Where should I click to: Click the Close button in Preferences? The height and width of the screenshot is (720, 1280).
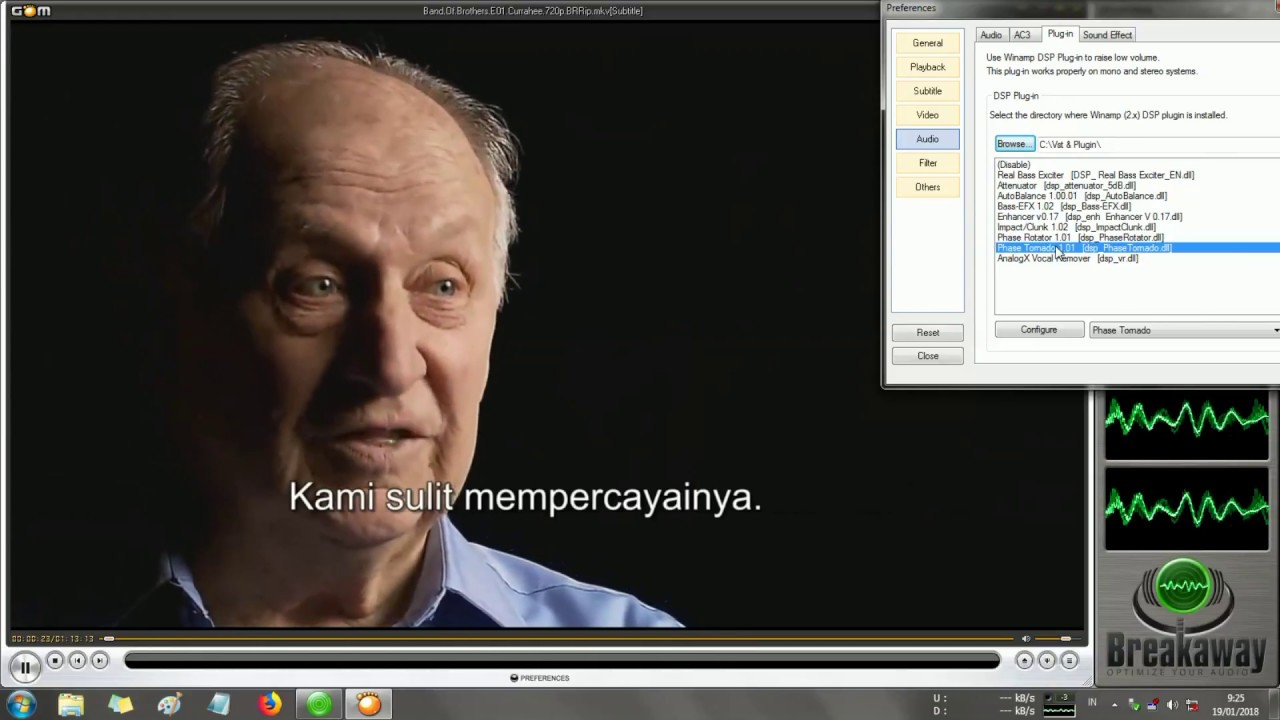tap(927, 356)
